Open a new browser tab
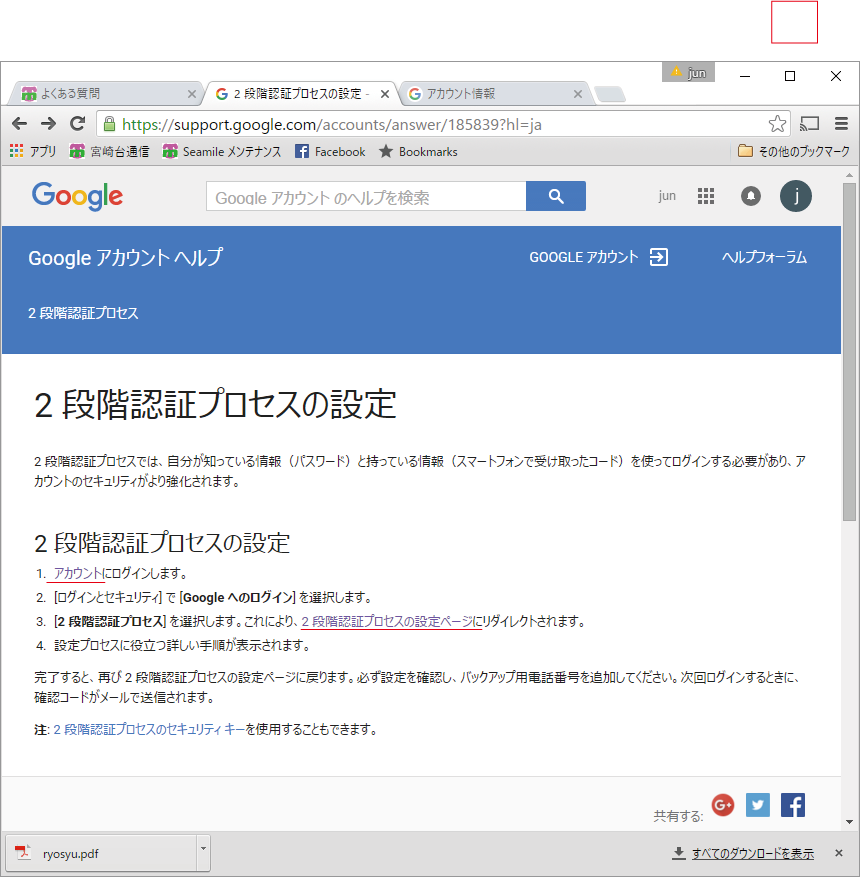The height and width of the screenshot is (878, 860). click(x=610, y=94)
